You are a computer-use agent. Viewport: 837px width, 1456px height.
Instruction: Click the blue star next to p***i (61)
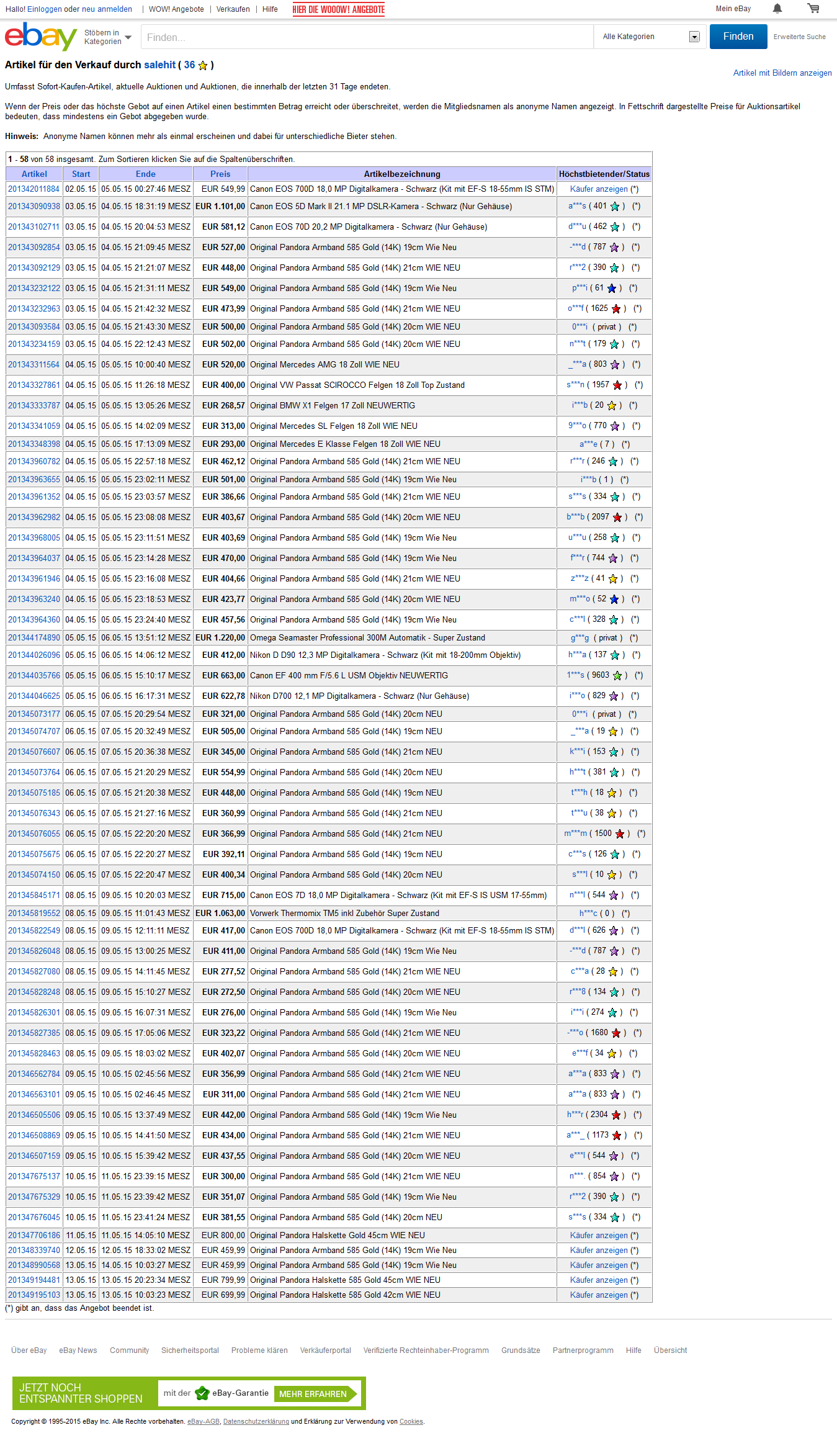612,288
